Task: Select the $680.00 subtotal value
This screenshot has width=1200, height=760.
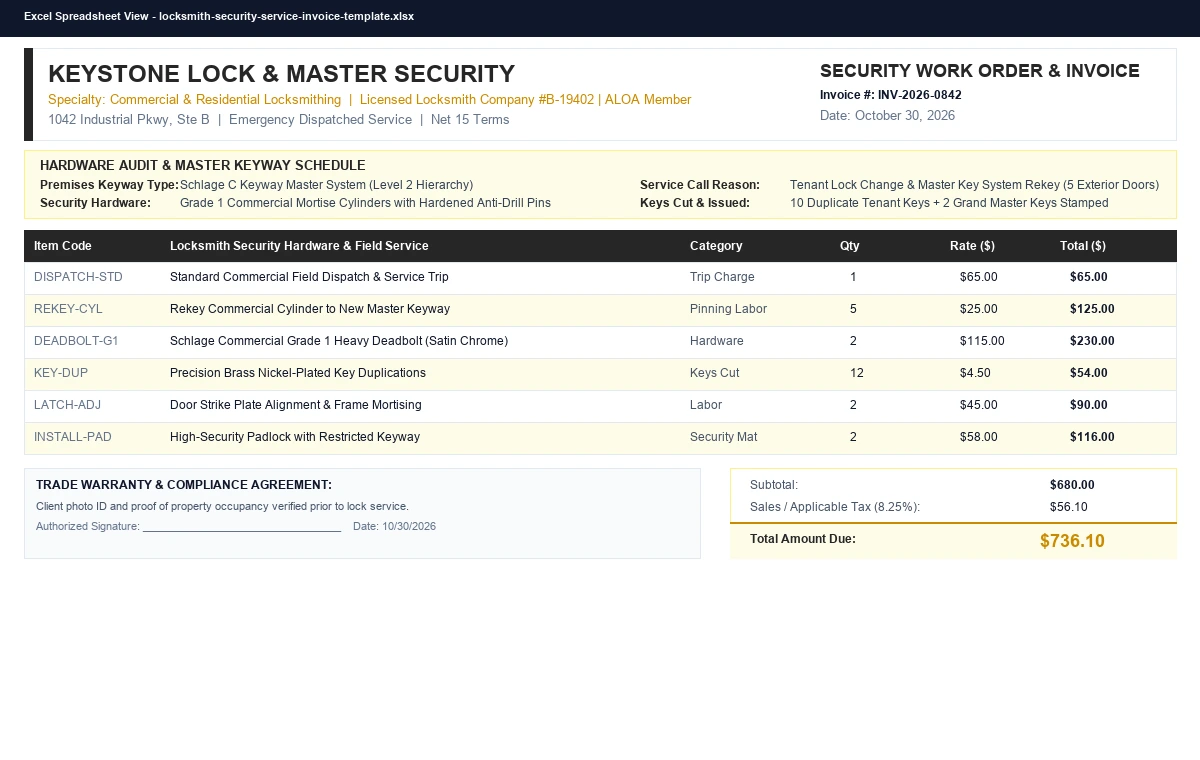Action: point(1072,485)
